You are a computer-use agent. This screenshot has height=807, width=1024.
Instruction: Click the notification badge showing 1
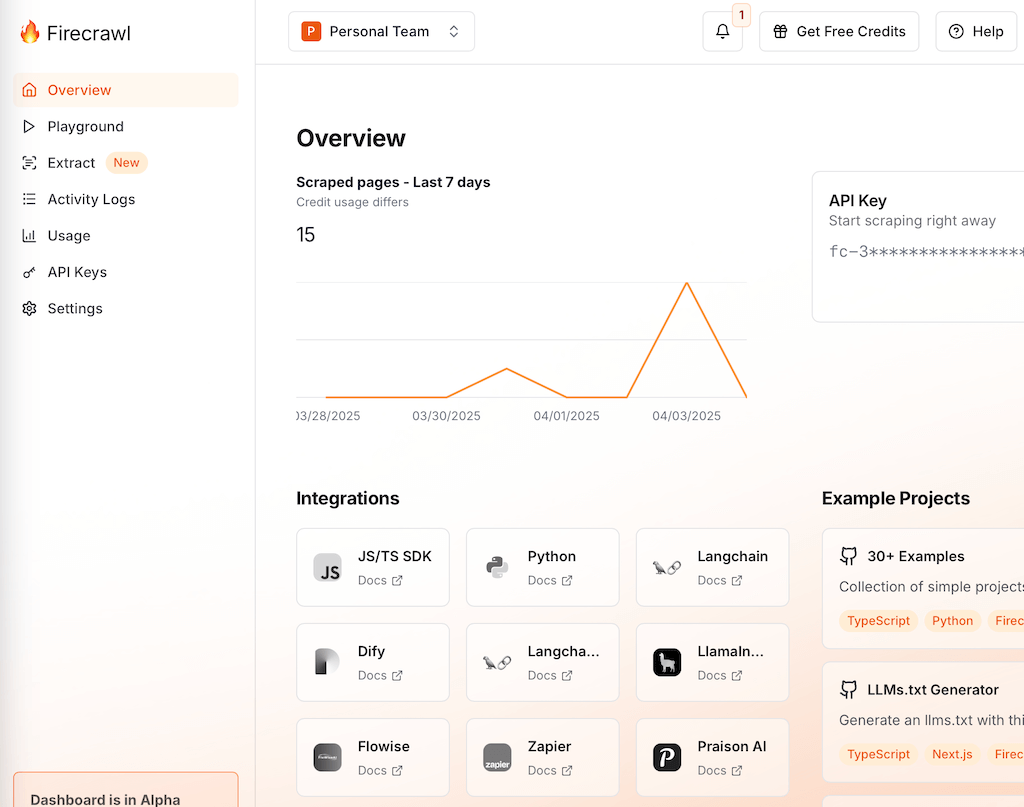(741, 15)
